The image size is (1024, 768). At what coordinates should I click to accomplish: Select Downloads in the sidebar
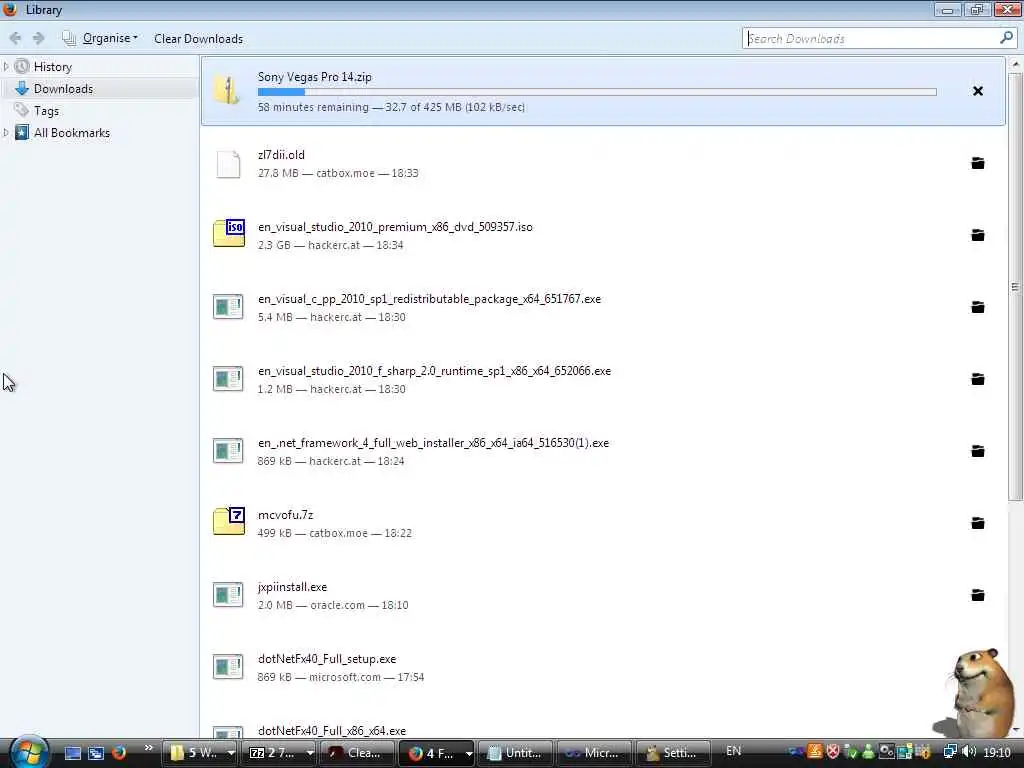(63, 89)
